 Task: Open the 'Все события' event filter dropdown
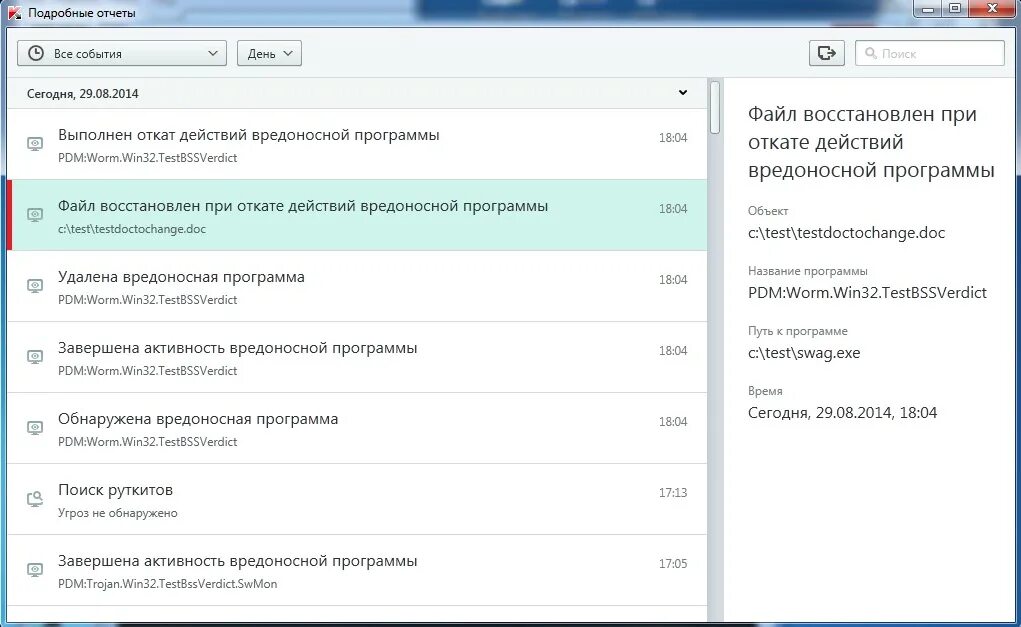point(122,53)
